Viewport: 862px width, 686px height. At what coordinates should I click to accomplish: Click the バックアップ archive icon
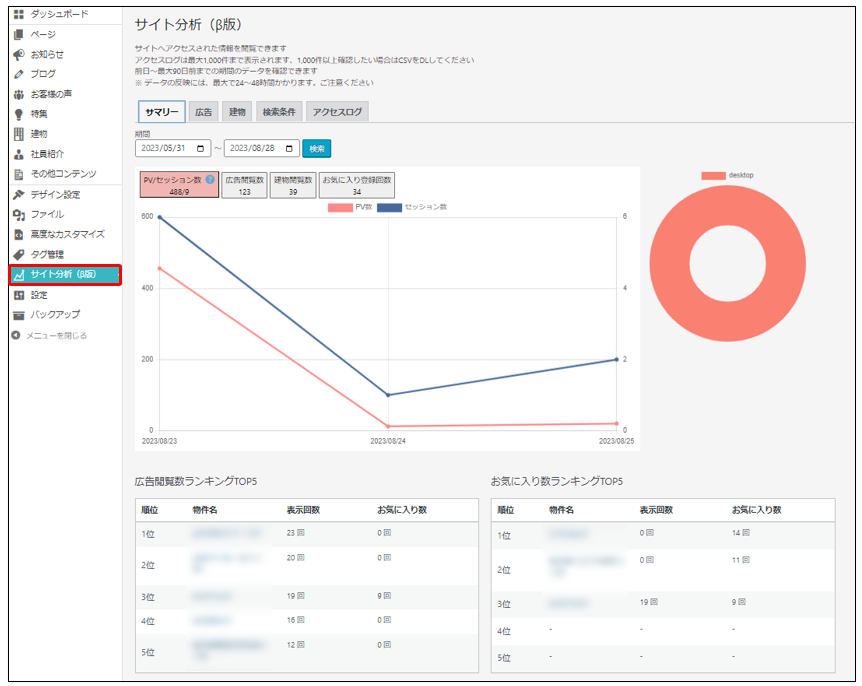(x=18, y=314)
